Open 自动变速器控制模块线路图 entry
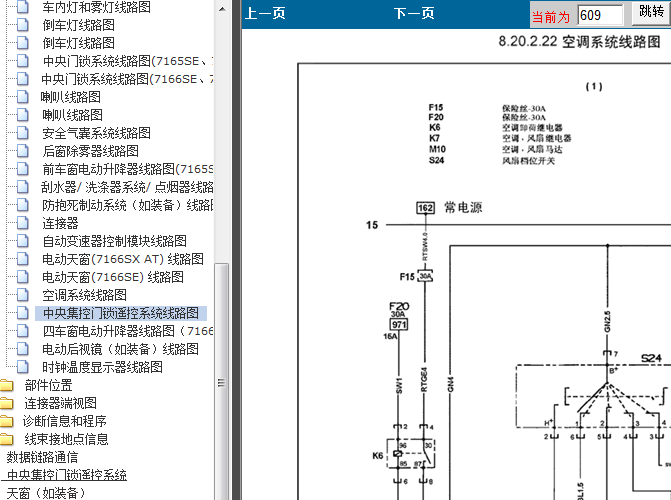 pyautogui.click(x=114, y=241)
